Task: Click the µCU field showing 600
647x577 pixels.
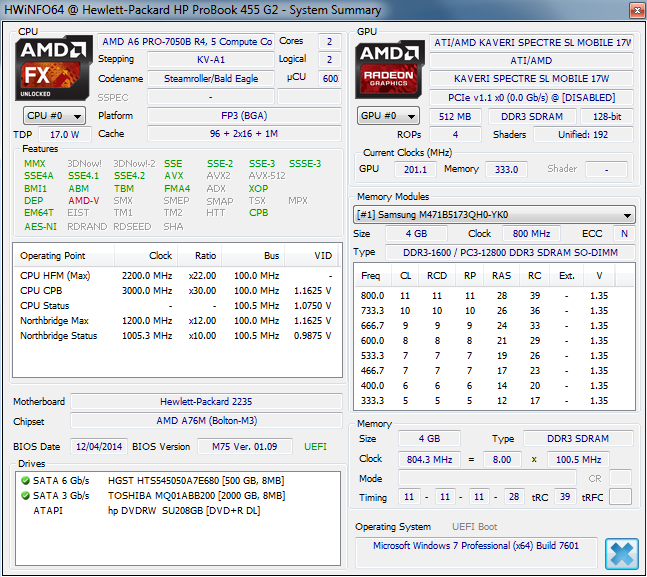Action: pyautogui.click(x=330, y=78)
